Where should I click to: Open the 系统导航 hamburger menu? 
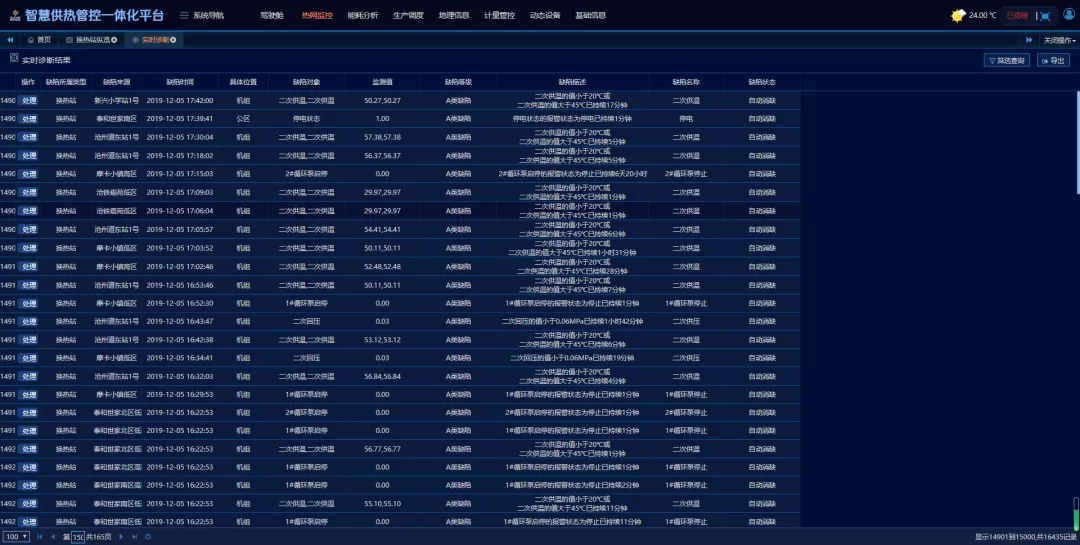click(185, 16)
